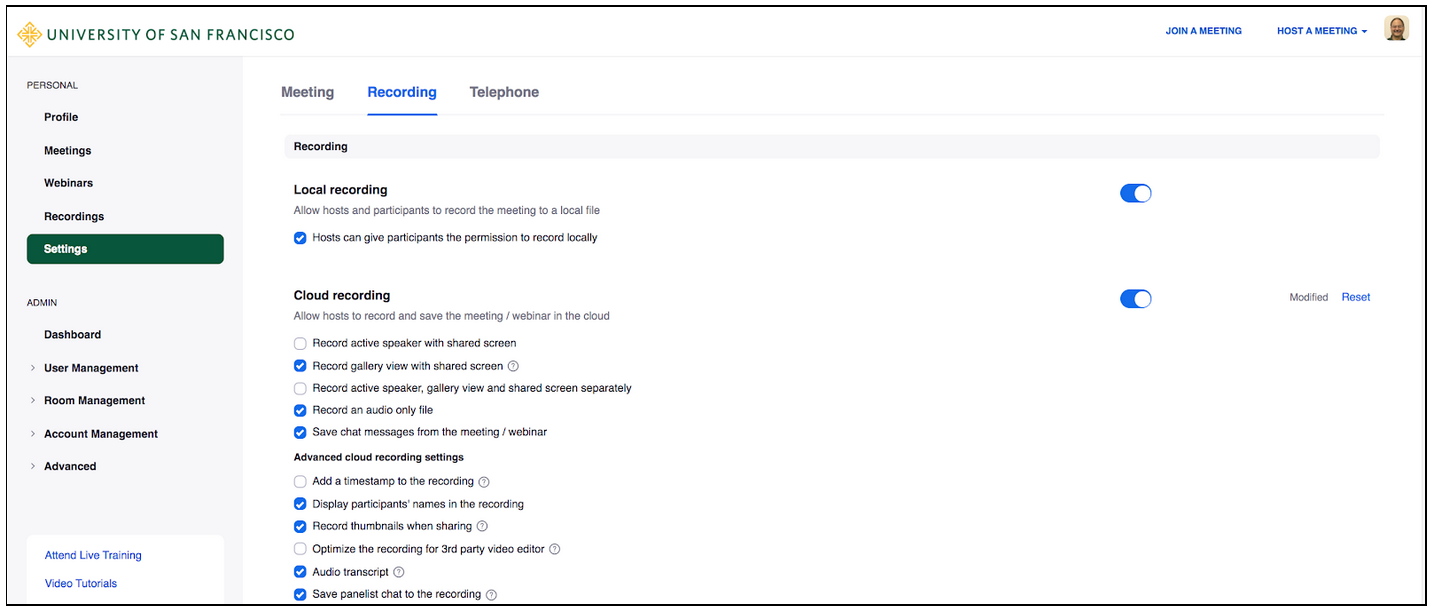Turn off the Local recording toggle

coord(1135,193)
